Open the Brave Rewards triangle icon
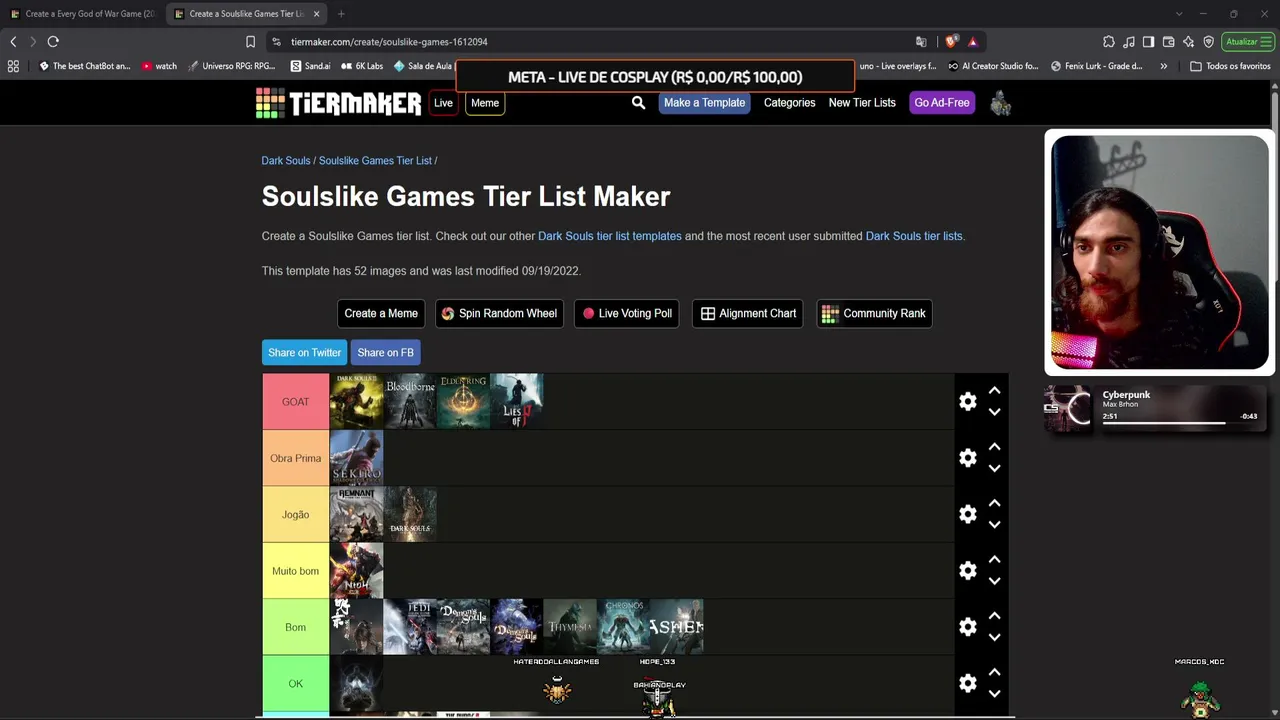This screenshot has height=720, width=1280. (x=972, y=41)
